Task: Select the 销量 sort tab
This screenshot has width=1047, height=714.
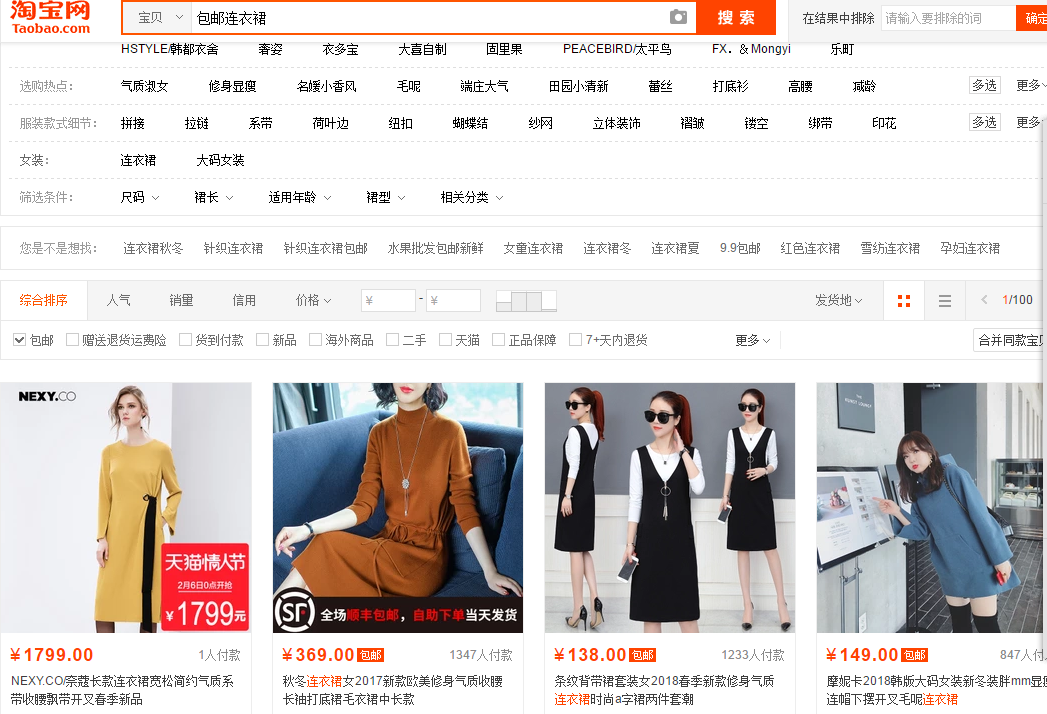Action: coord(181,300)
